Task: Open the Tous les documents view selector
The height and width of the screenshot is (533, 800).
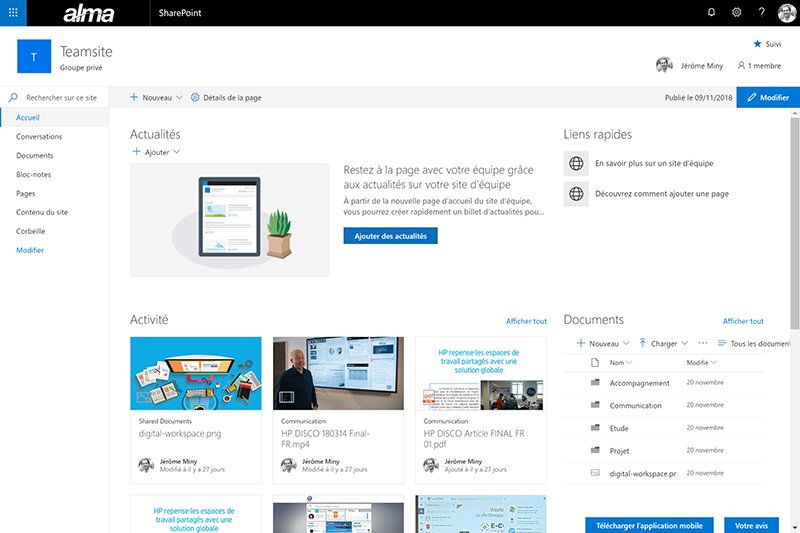Action: (x=755, y=343)
